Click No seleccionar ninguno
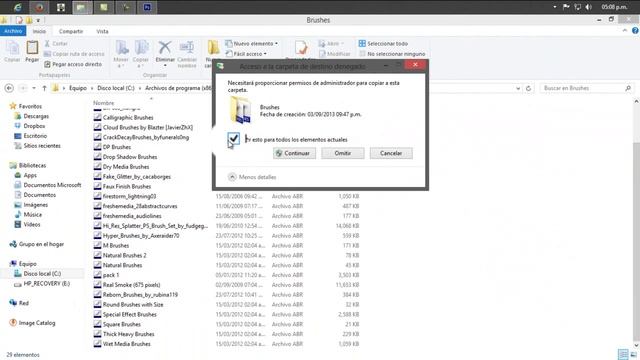This screenshot has width=640, height=360. click(x=392, y=54)
